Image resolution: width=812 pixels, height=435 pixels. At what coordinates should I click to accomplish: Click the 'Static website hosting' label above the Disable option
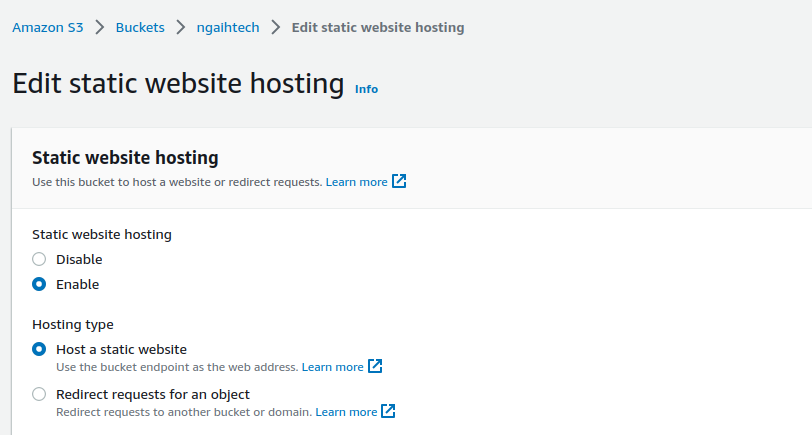click(102, 235)
